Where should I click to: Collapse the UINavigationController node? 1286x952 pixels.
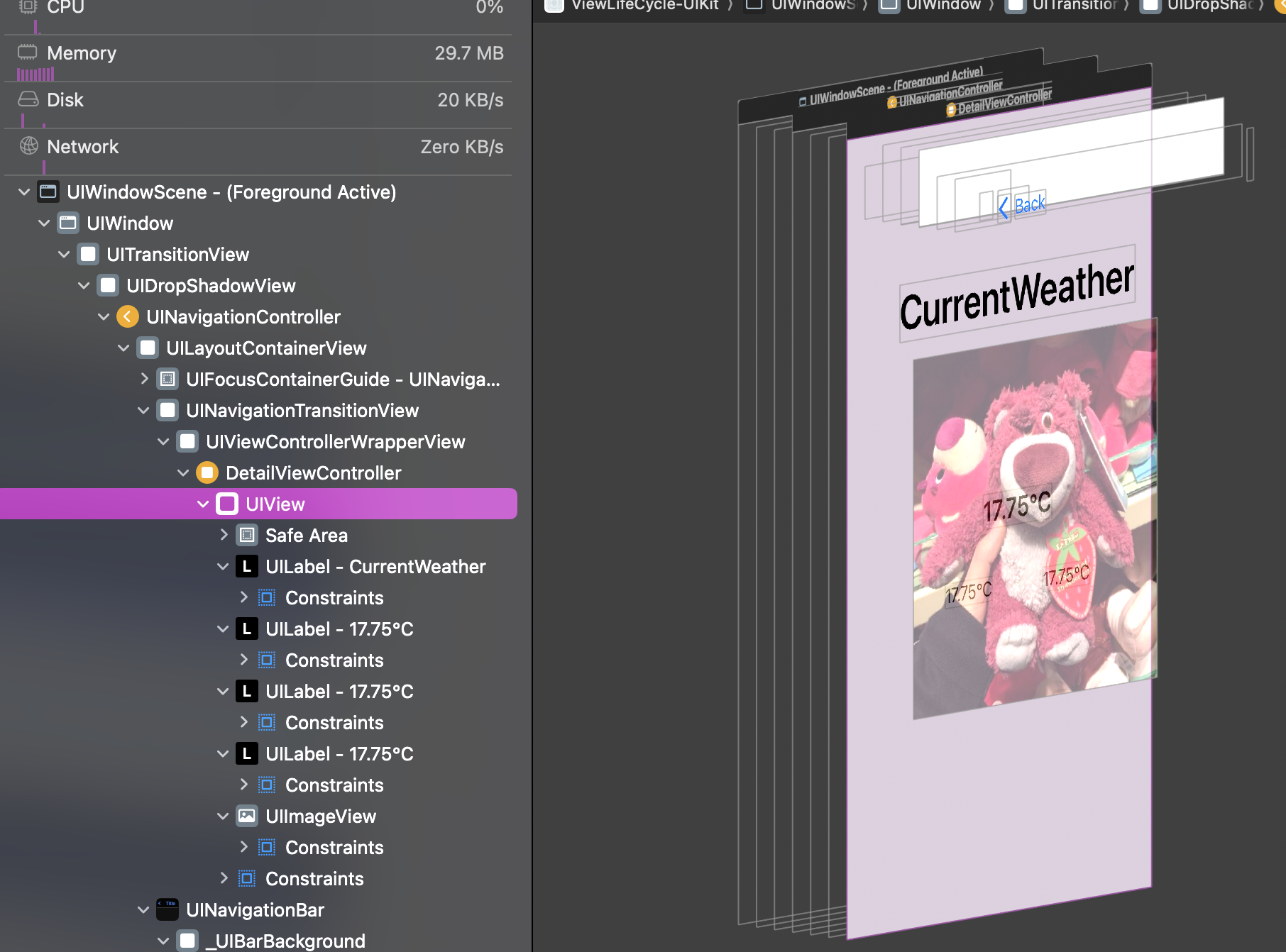click(x=104, y=317)
